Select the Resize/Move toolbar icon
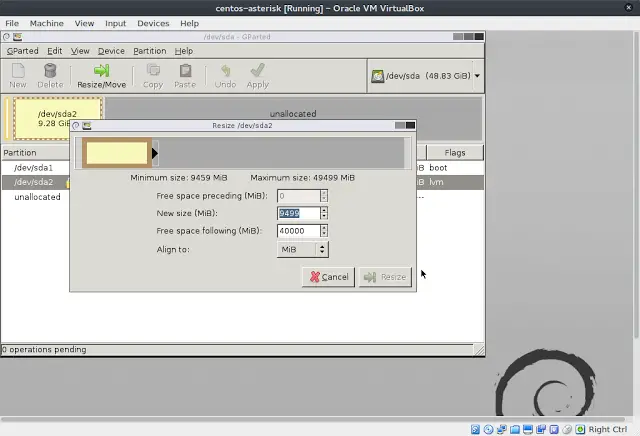Viewport: 640px width, 436px height. tap(101, 71)
